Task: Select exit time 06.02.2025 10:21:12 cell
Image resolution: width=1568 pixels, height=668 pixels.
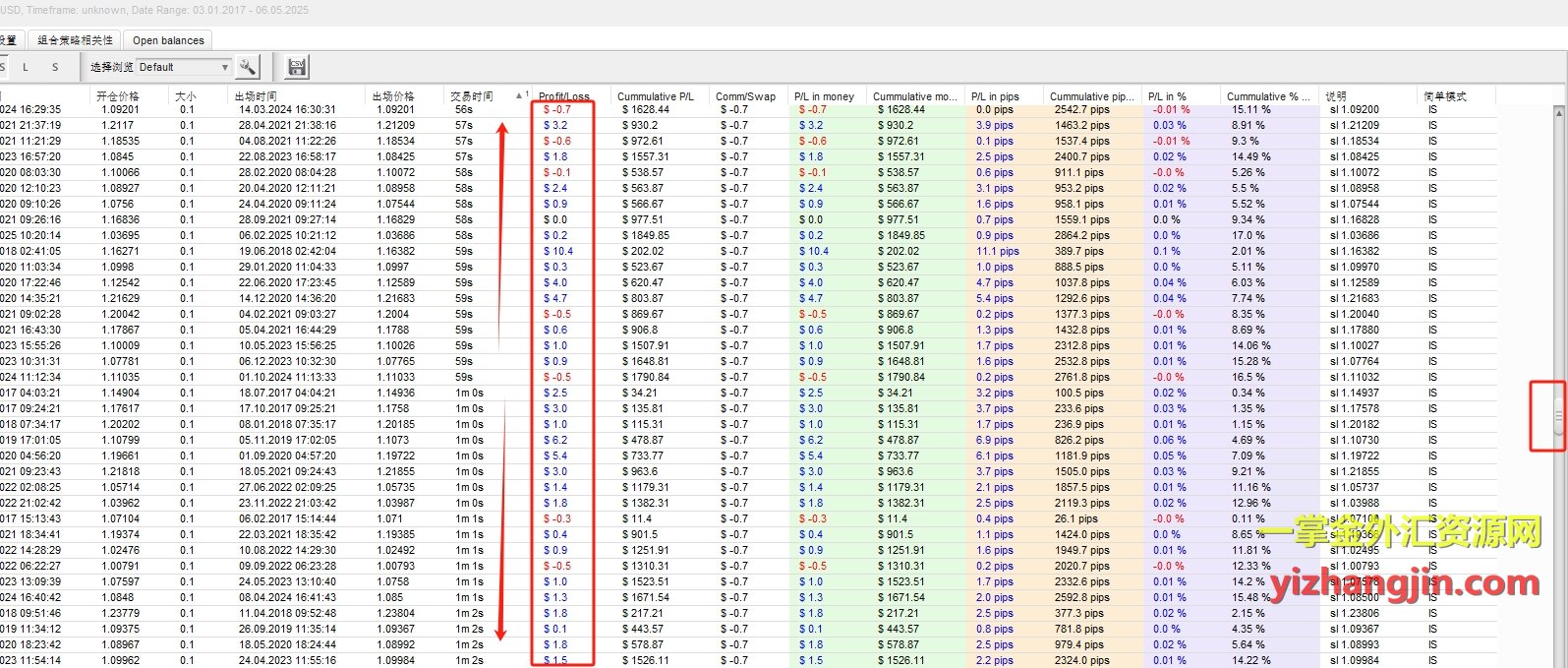Action: 287,235
